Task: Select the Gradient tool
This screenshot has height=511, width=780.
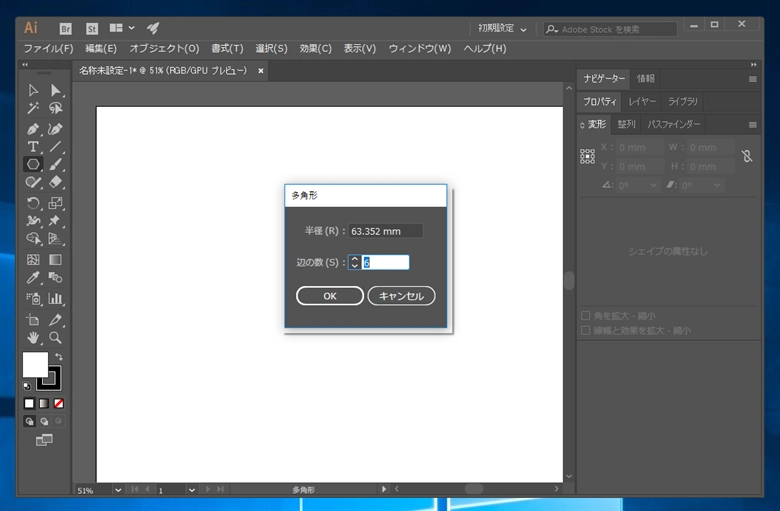Action: point(55,260)
